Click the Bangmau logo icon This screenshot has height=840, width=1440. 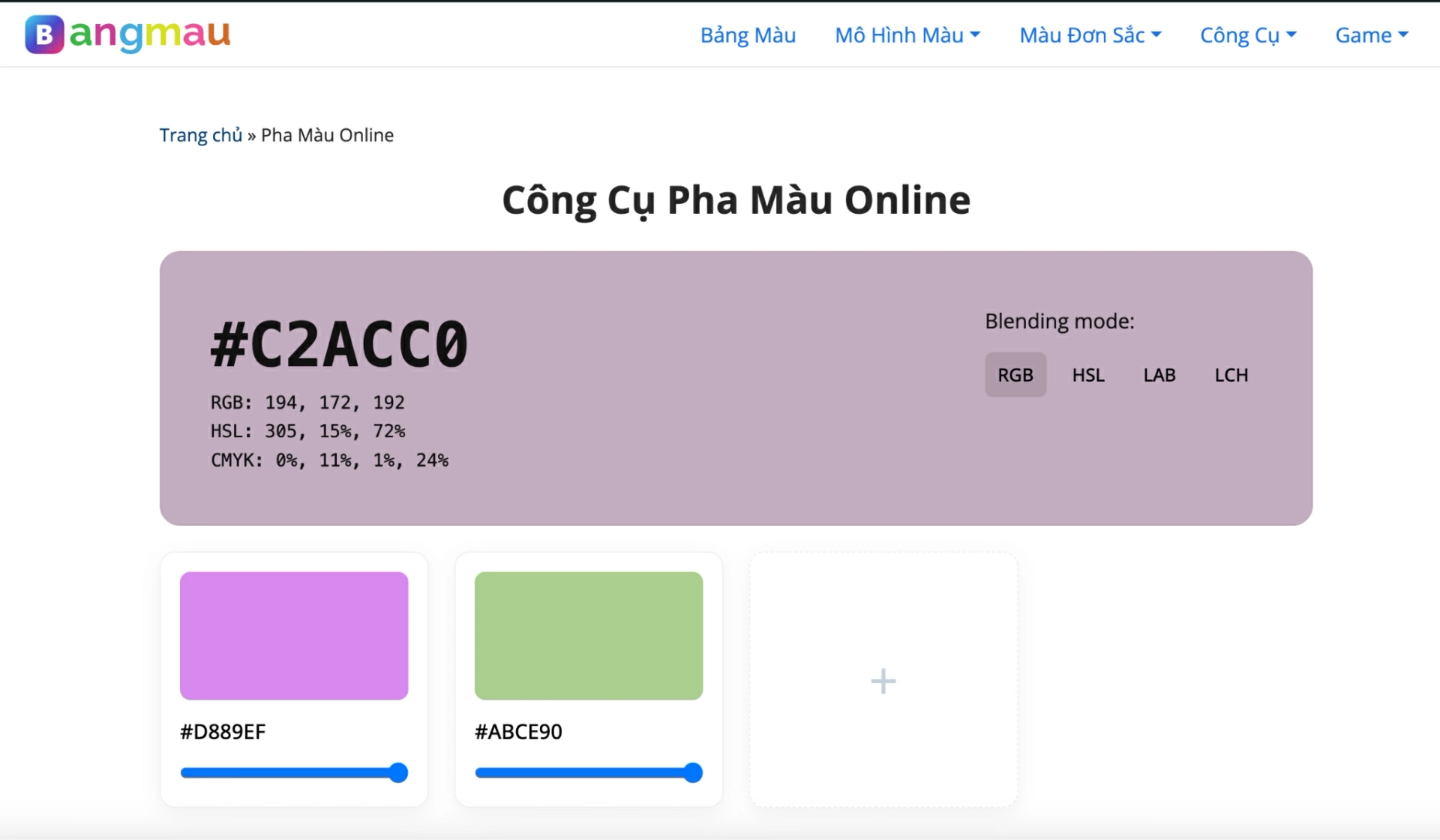point(43,34)
